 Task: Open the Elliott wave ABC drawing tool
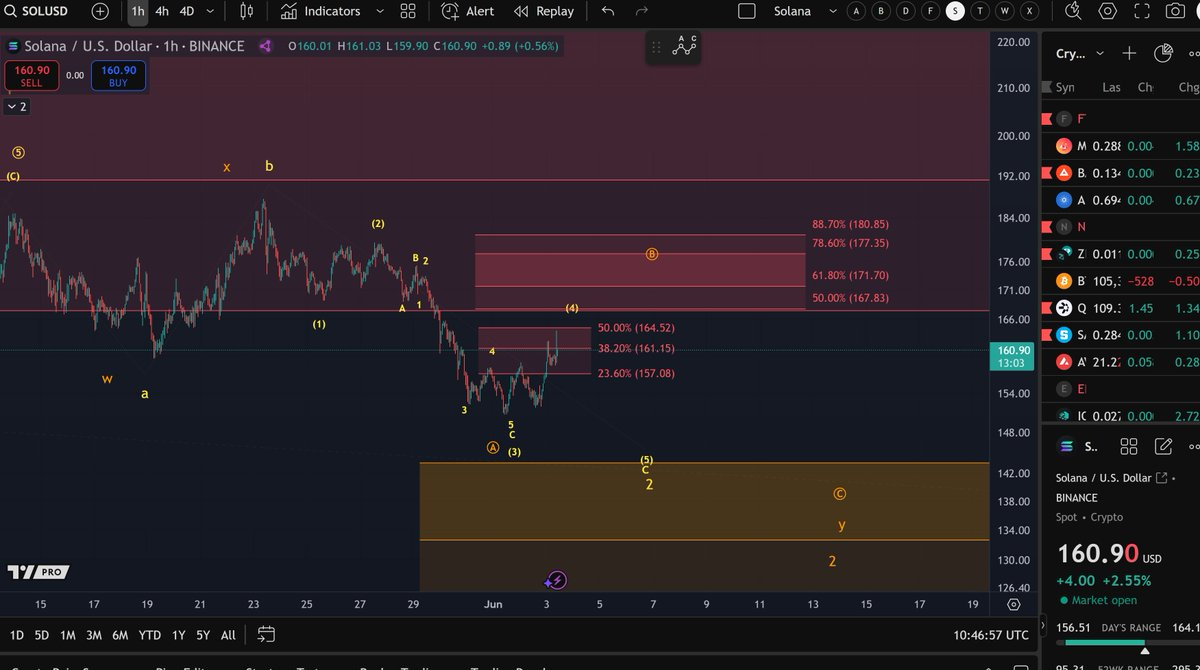pyautogui.click(x=685, y=46)
